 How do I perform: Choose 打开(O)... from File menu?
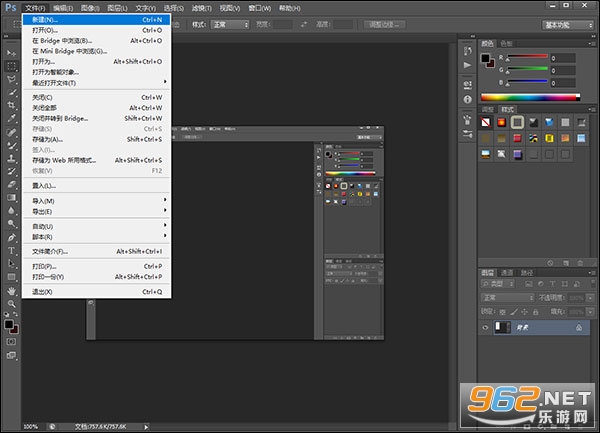[x=96, y=30]
